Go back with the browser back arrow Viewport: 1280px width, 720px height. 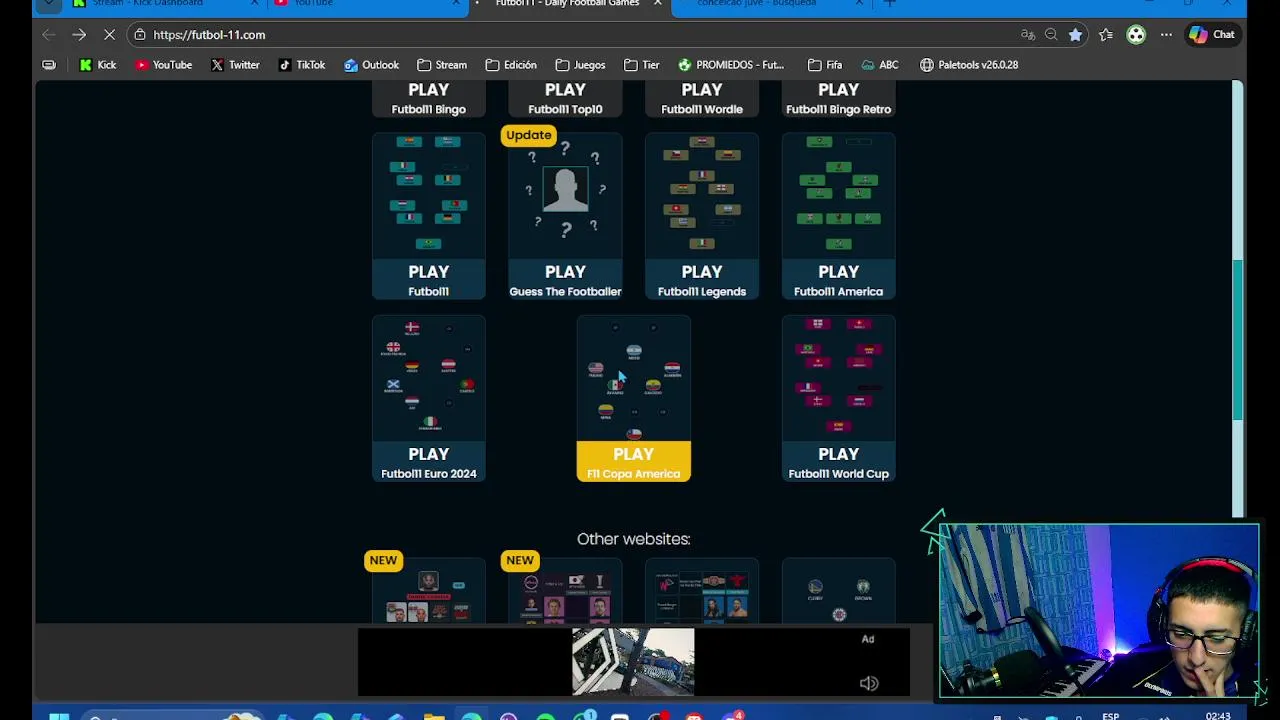pos(49,35)
